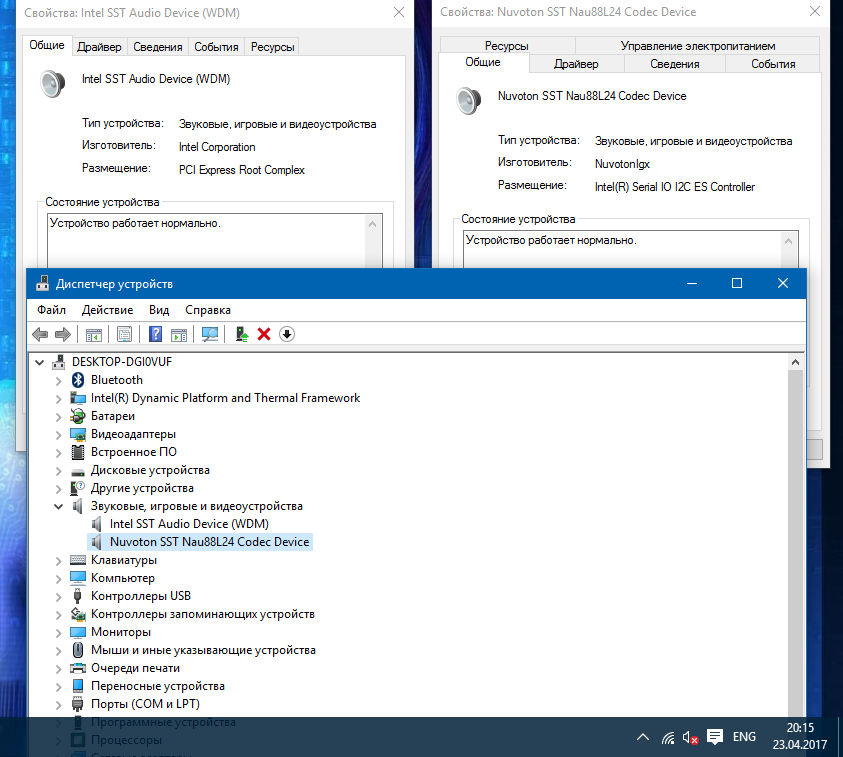The image size is (843, 757).
Task: Select Intel SST Audio Device (WDM) tree item
Action: point(189,524)
